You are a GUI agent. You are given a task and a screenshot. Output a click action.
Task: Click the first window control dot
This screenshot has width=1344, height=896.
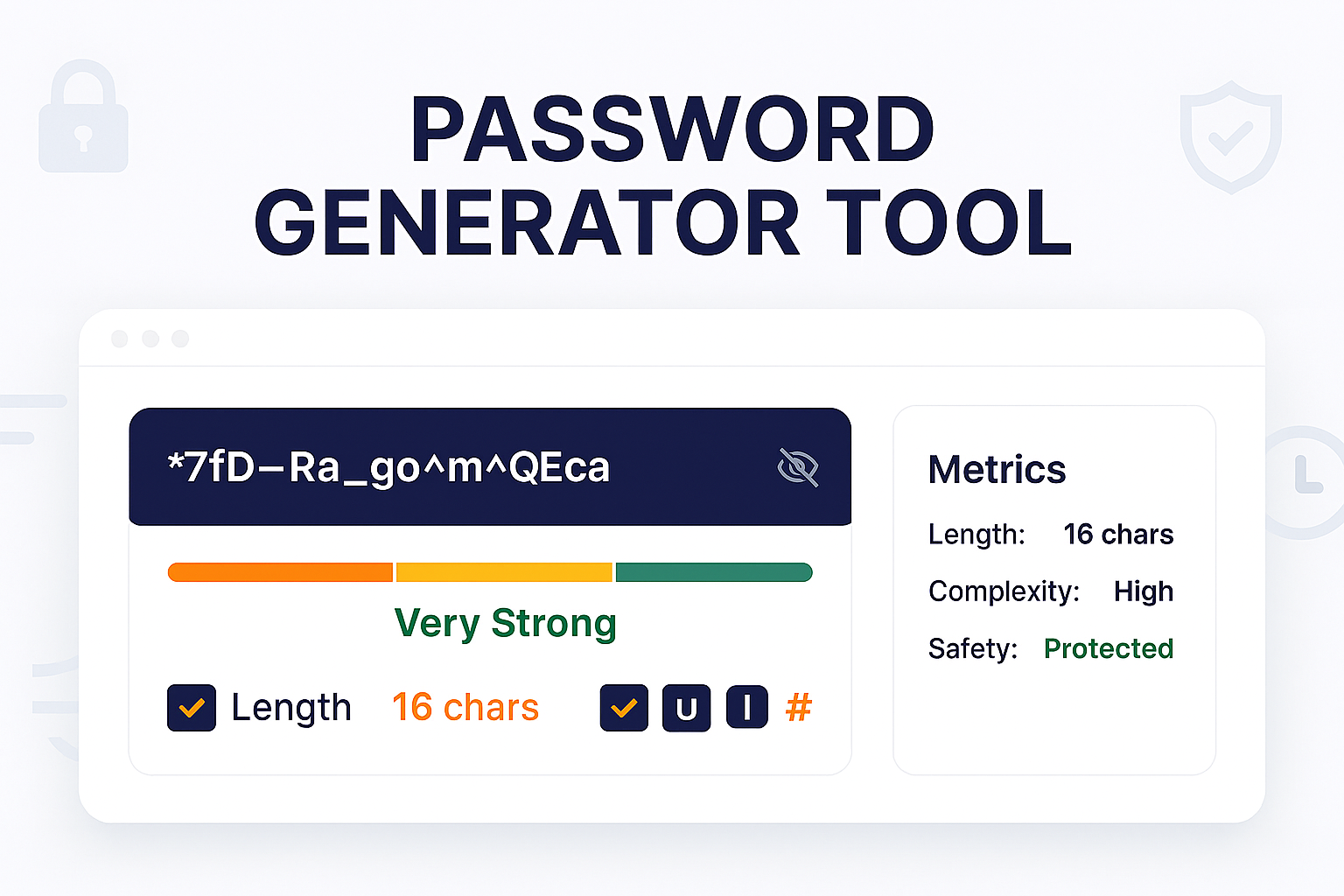click(x=120, y=339)
